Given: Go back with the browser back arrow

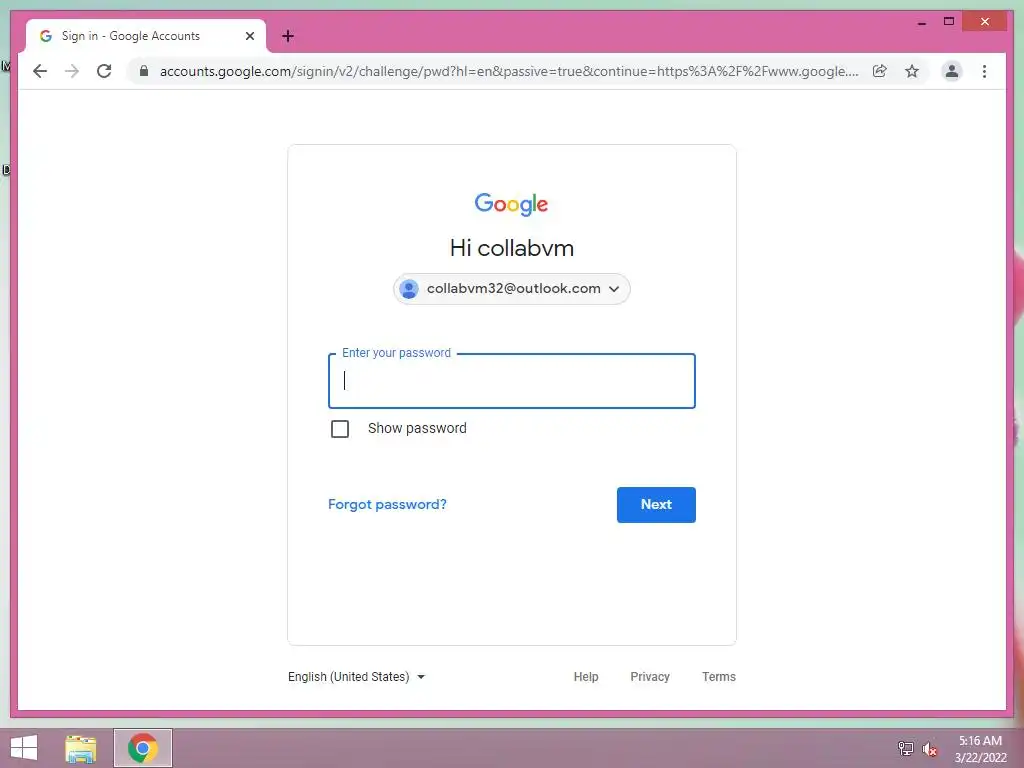Looking at the screenshot, I should tap(40, 71).
